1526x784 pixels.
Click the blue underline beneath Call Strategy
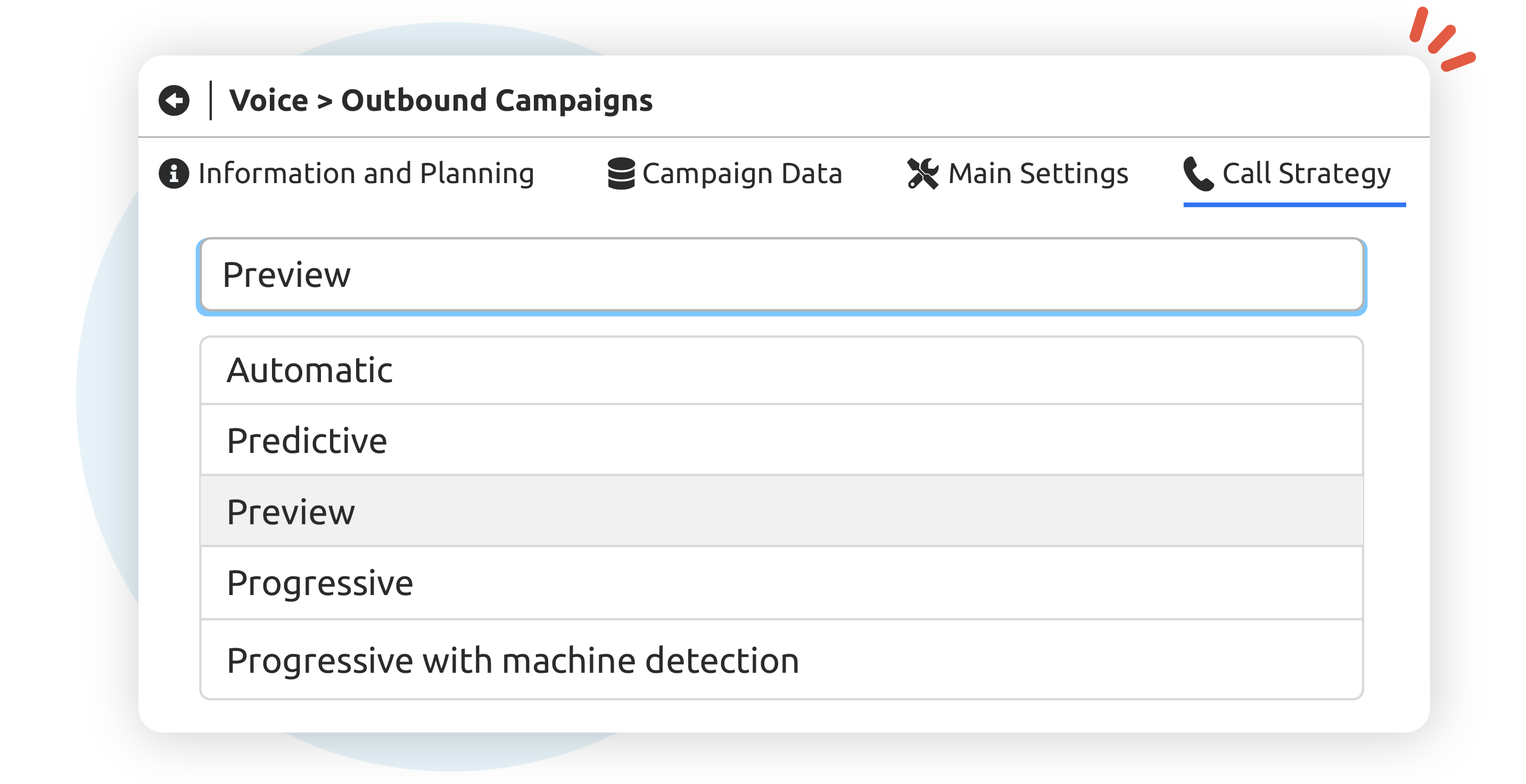[1294, 204]
